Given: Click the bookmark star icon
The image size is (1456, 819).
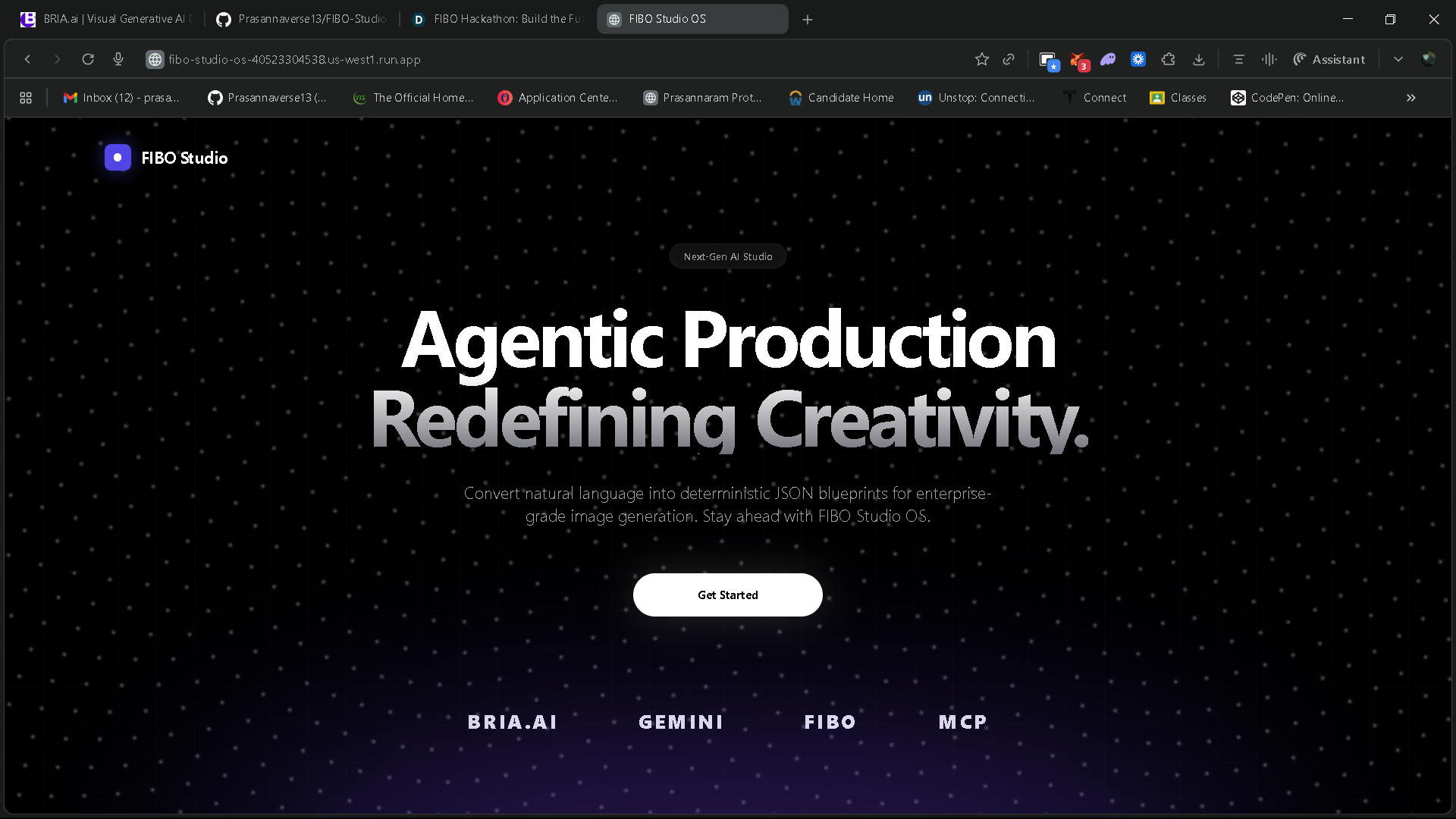Looking at the screenshot, I should coord(981,59).
